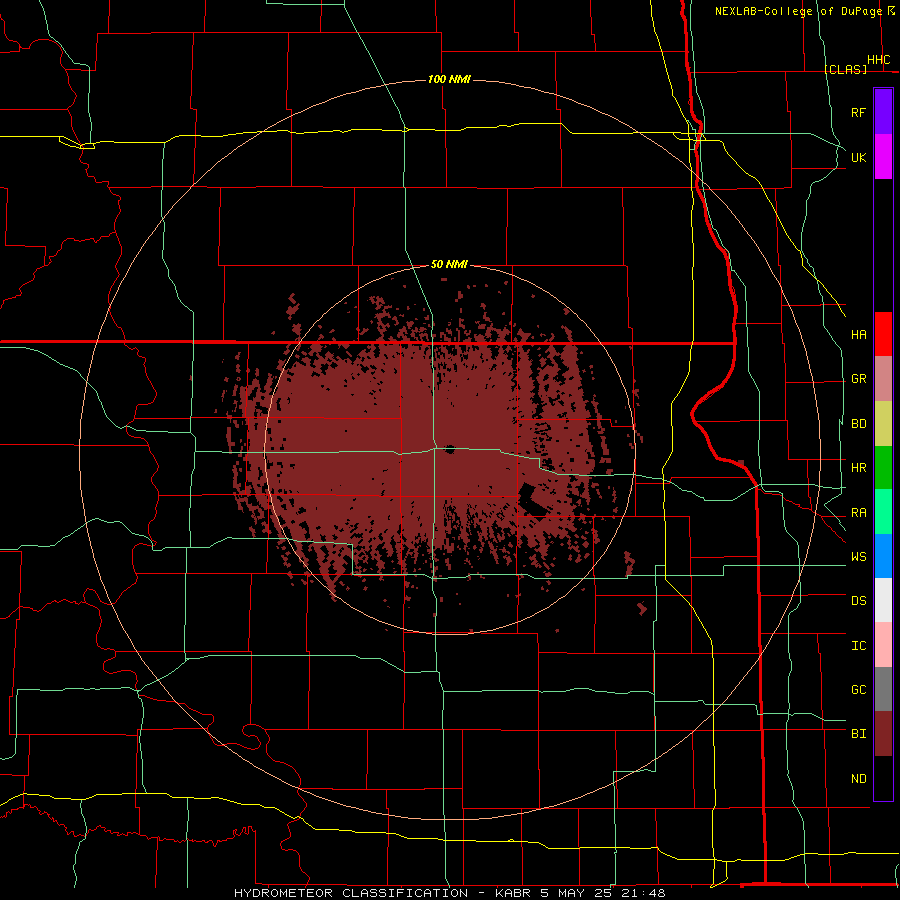Select the IC light pink legend swatch

(883, 645)
